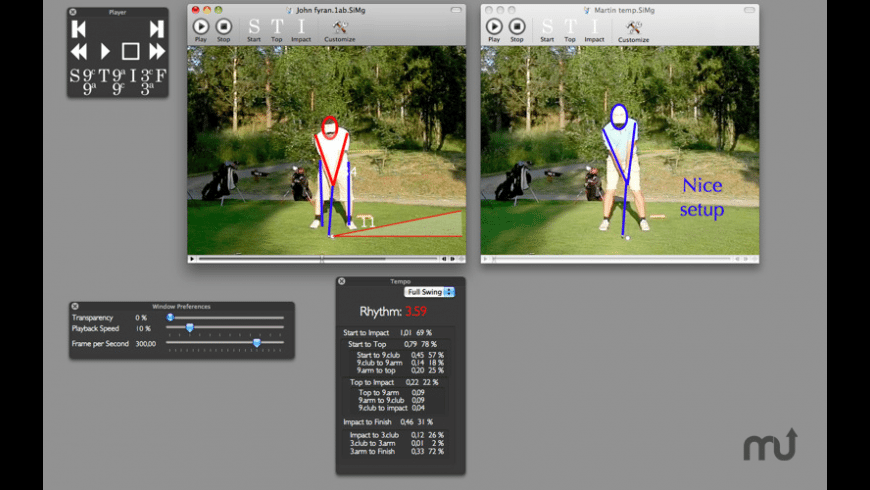Screen dimensions: 870x490
Task: Click the 'Nice setup' annotation on Martin video
Action: pos(702,197)
